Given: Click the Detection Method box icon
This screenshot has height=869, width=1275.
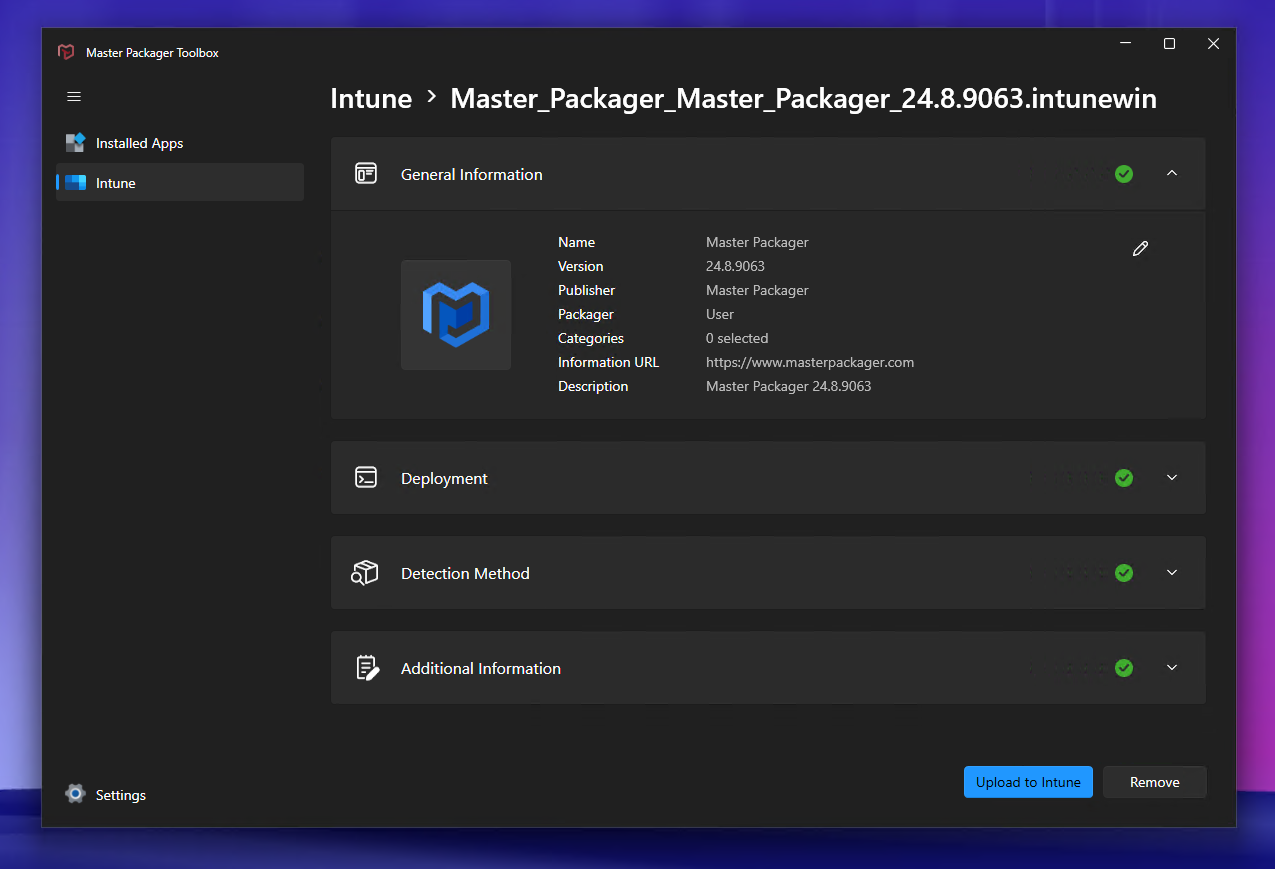Looking at the screenshot, I should [365, 573].
